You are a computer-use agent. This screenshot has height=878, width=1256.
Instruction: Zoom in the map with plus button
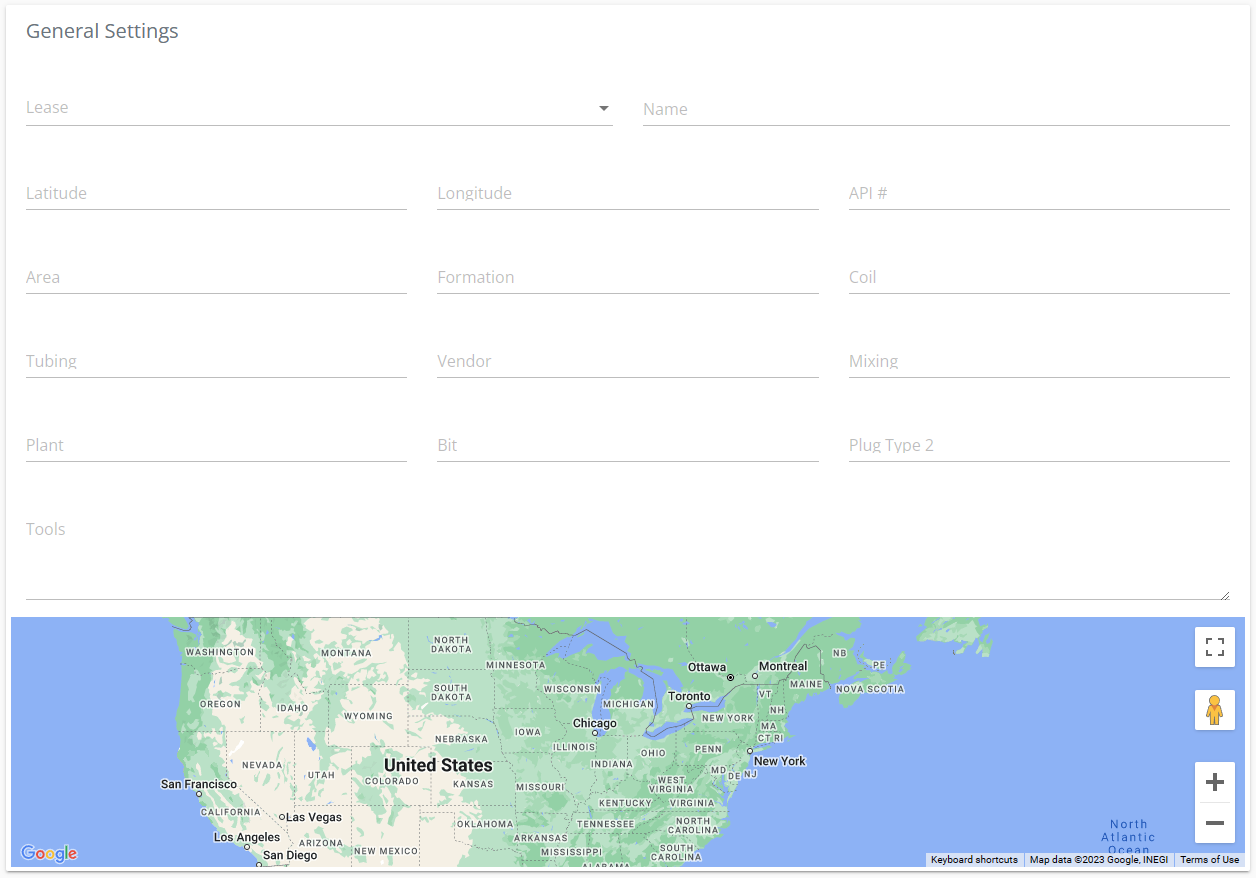pyautogui.click(x=1215, y=782)
